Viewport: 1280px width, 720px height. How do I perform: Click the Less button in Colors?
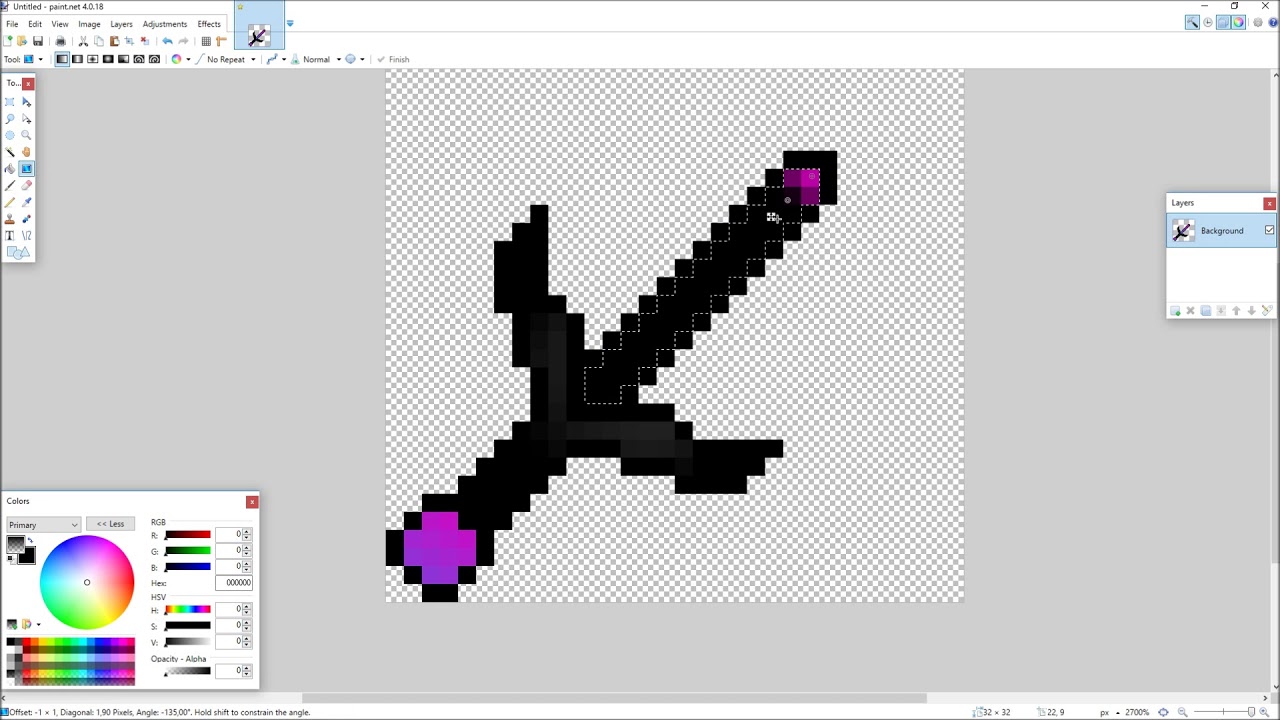[x=110, y=524]
